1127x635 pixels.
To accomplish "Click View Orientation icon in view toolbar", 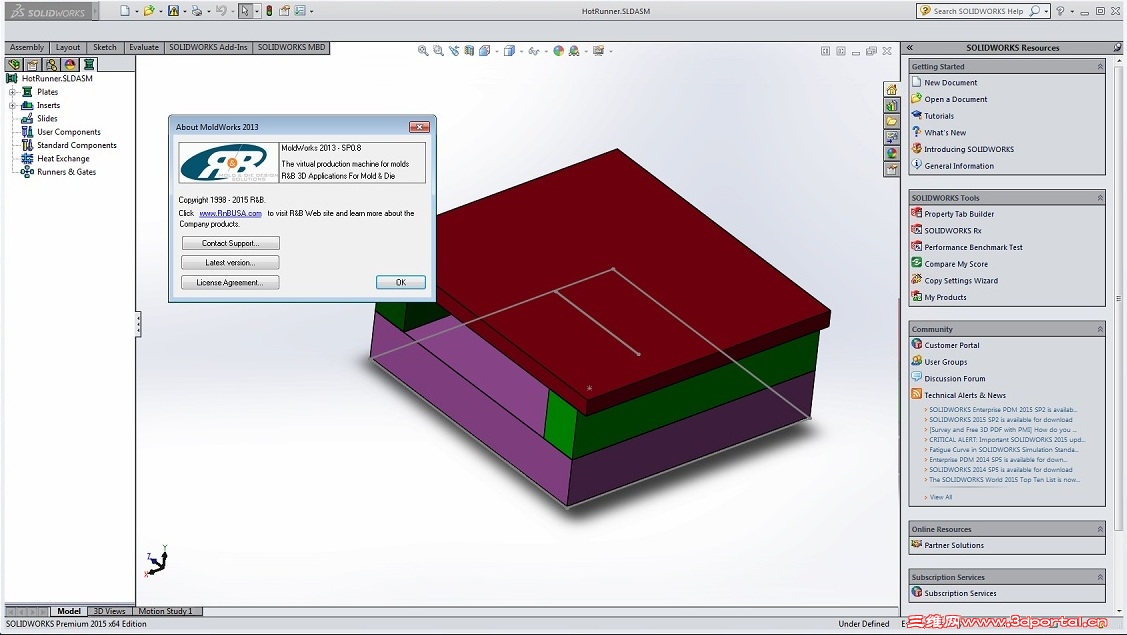I will coord(485,51).
